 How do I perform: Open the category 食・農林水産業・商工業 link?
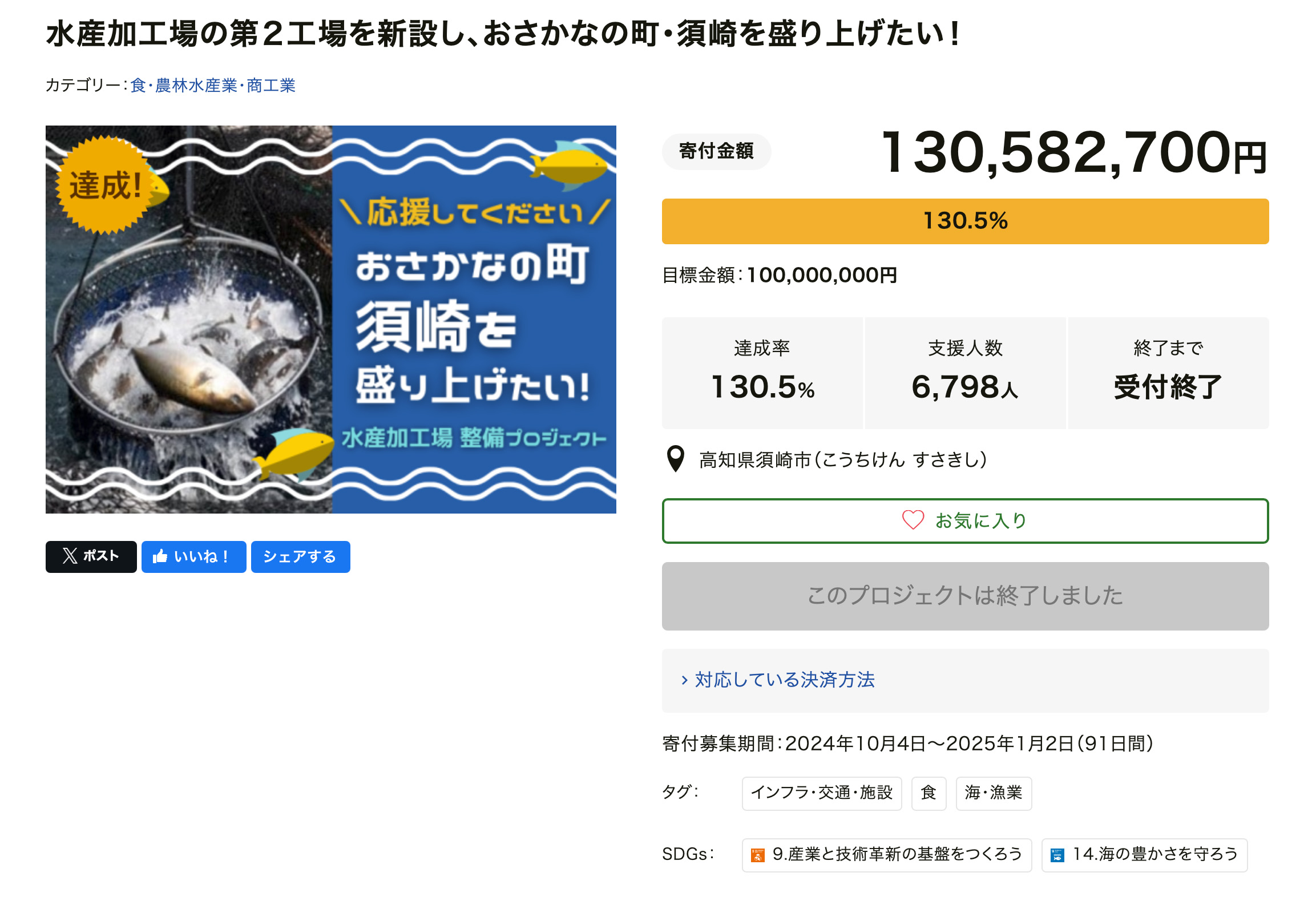click(215, 86)
